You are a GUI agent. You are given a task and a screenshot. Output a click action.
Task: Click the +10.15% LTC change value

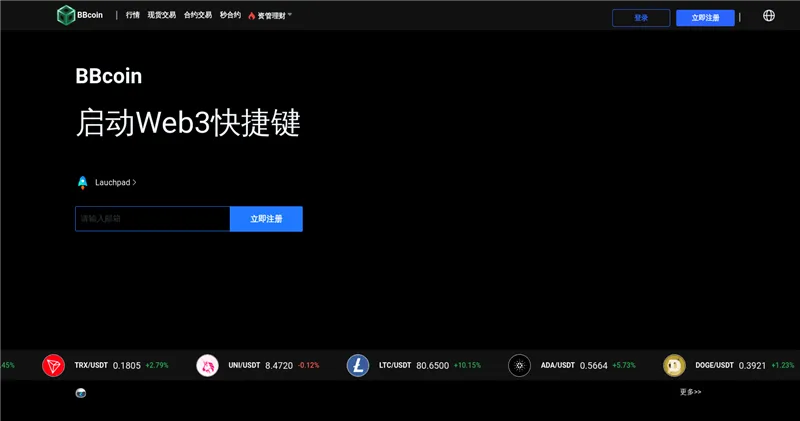pos(467,365)
